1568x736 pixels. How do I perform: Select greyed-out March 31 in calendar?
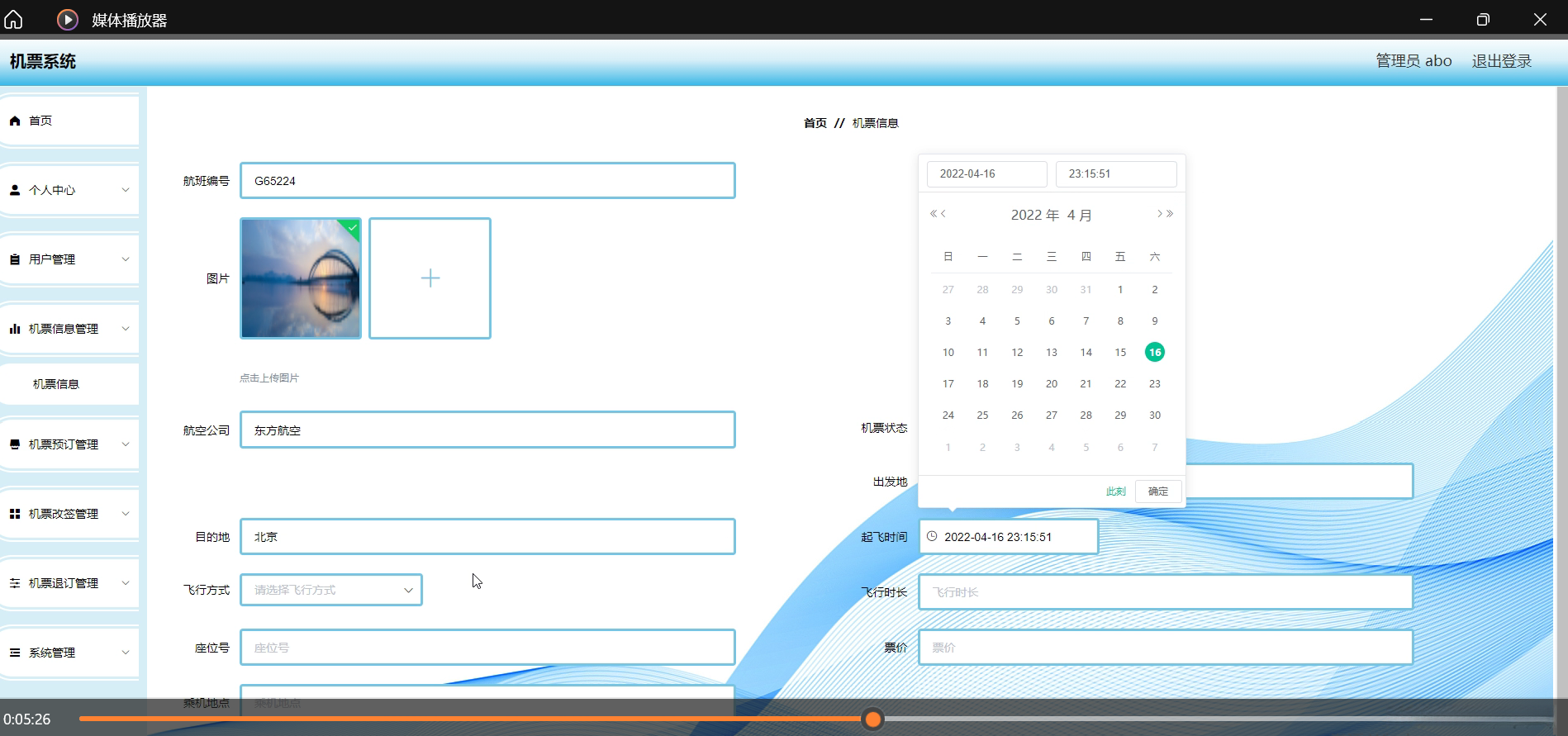tap(1086, 290)
